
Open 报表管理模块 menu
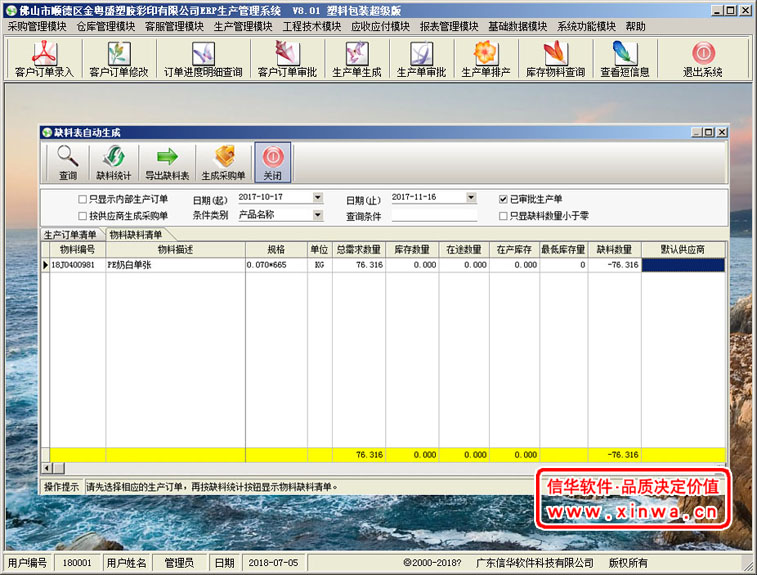click(x=449, y=27)
